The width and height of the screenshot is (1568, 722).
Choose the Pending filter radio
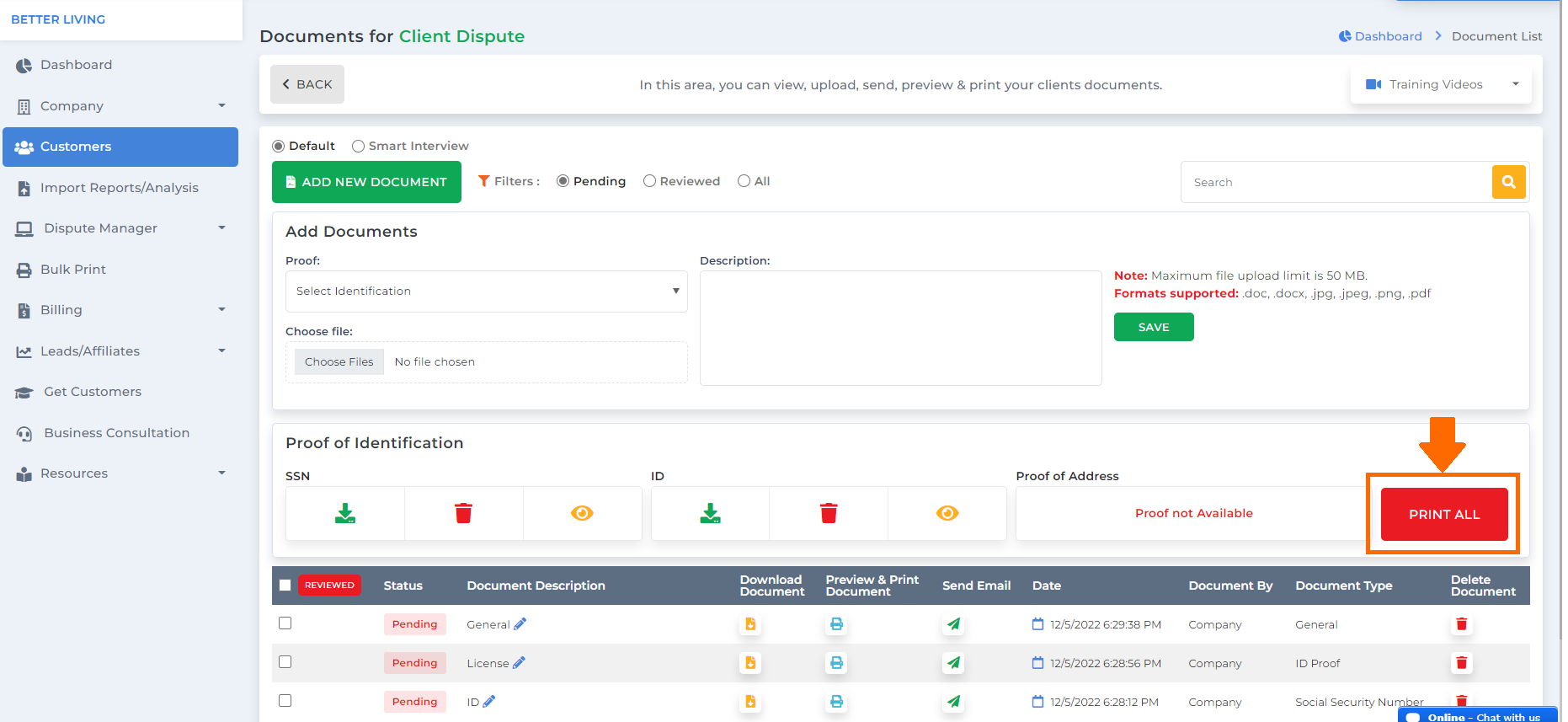(x=563, y=181)
